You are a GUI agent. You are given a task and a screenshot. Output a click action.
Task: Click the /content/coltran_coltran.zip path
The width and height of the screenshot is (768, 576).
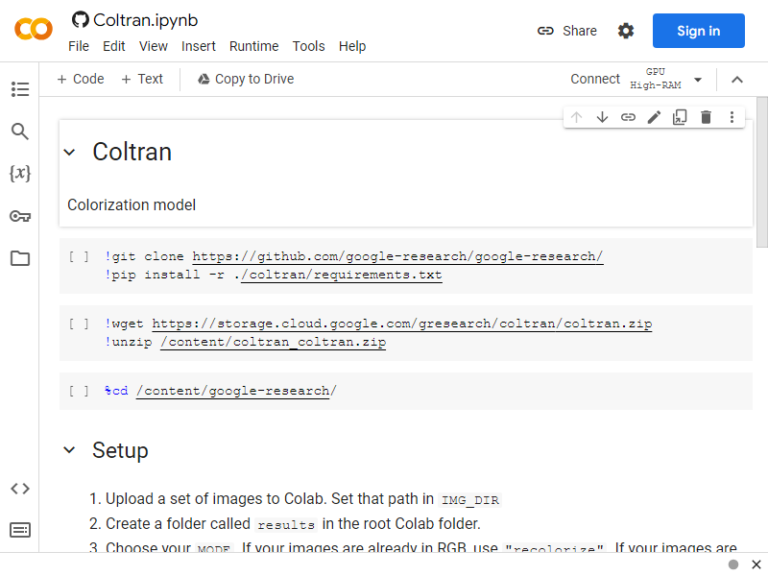click(273, 342)
